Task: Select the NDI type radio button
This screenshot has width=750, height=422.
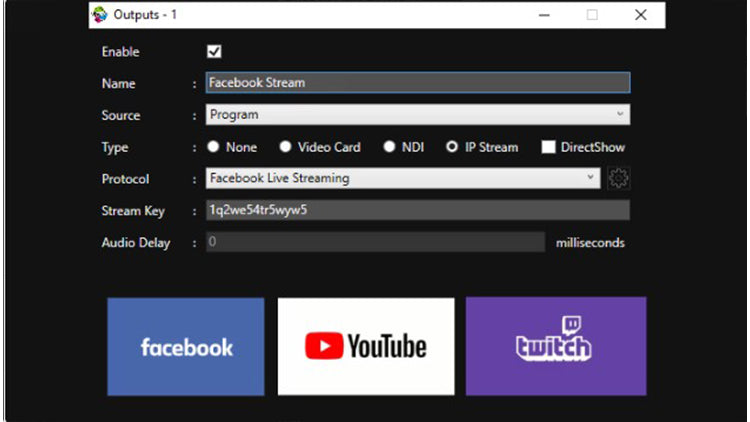Action: [390, 147]
